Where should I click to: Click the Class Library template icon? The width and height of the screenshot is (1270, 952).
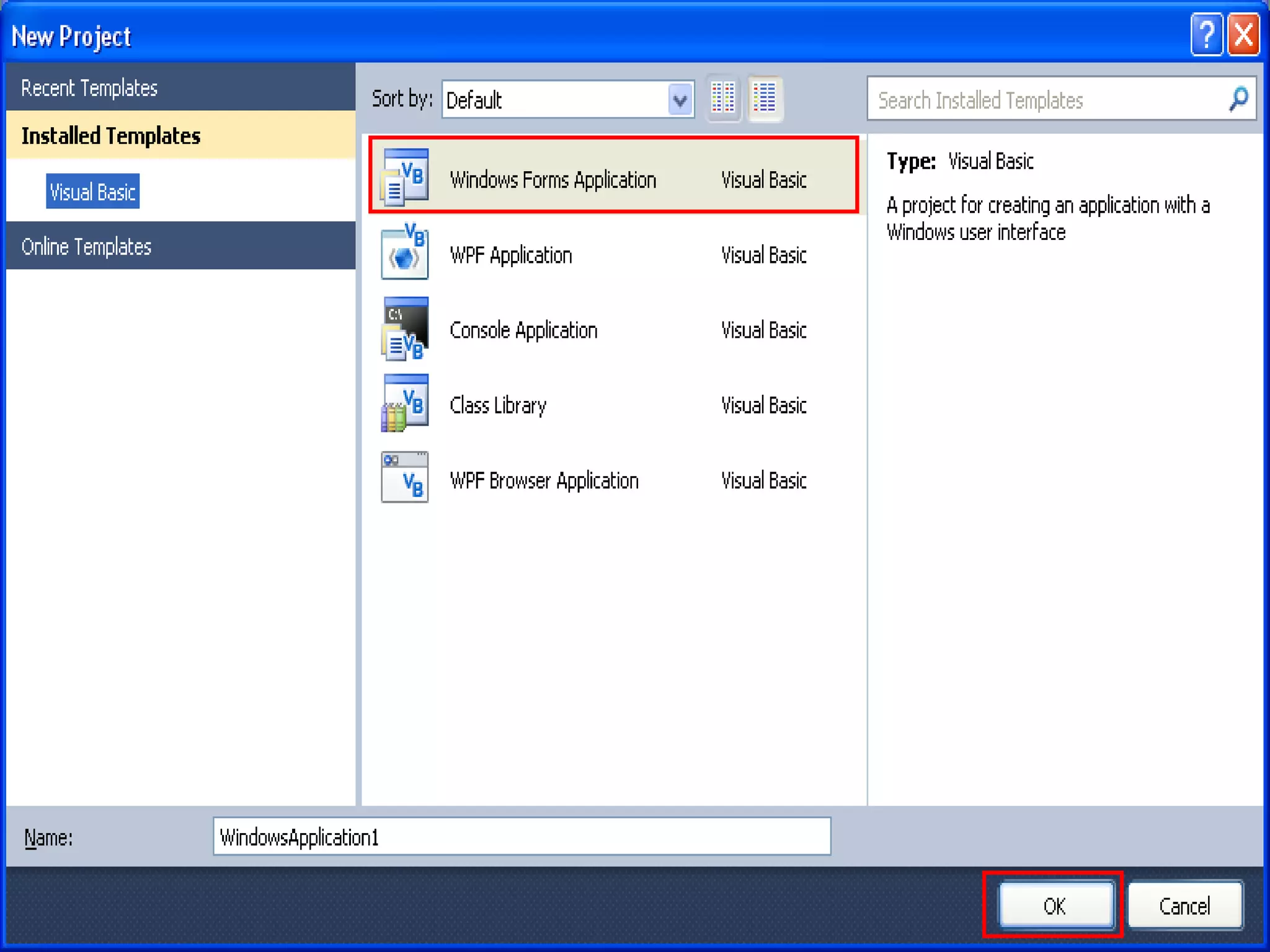click(x=404, y=404)
